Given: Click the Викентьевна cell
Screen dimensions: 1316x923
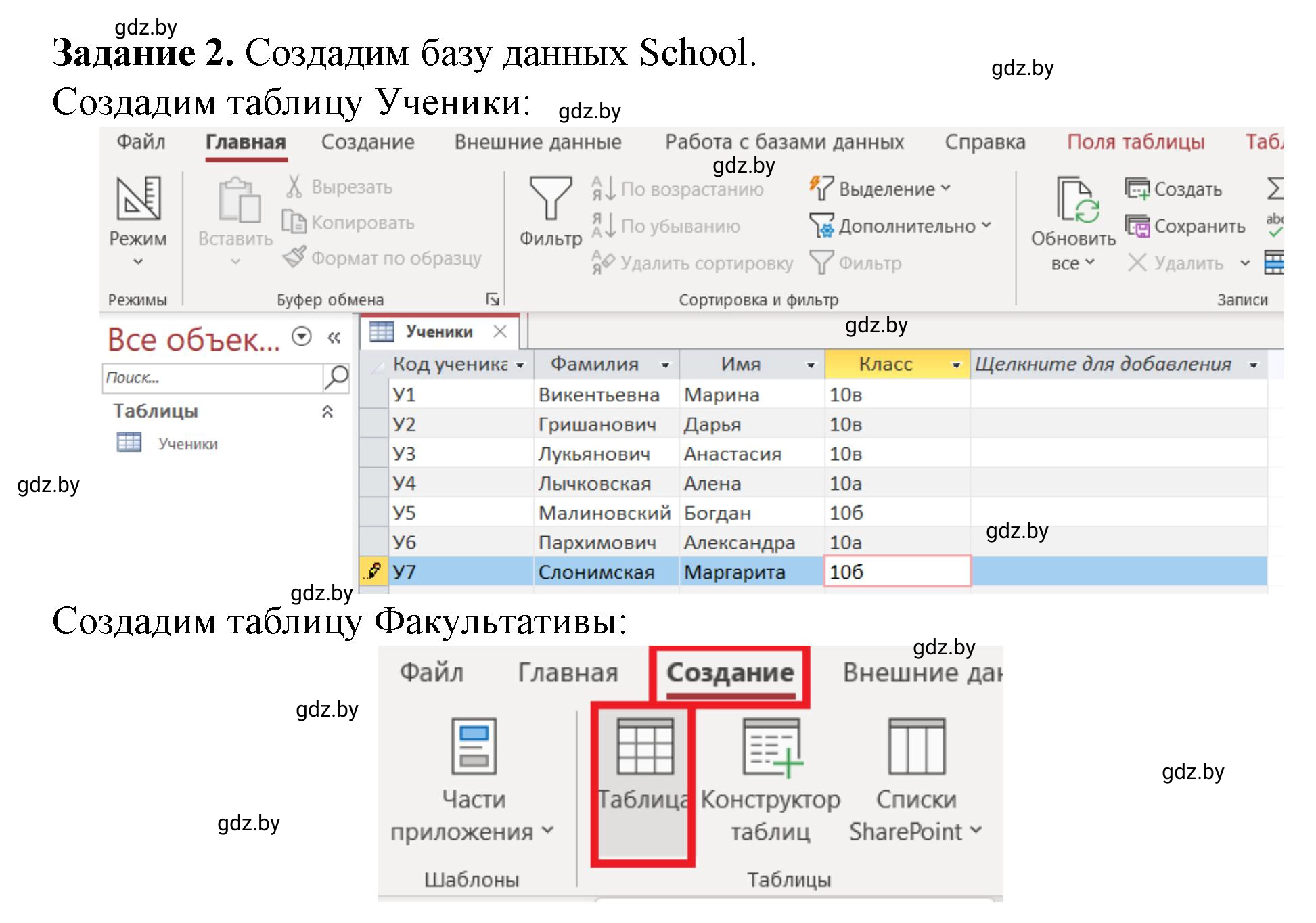Looking at the screenshot, I should [x=606, y=395].
